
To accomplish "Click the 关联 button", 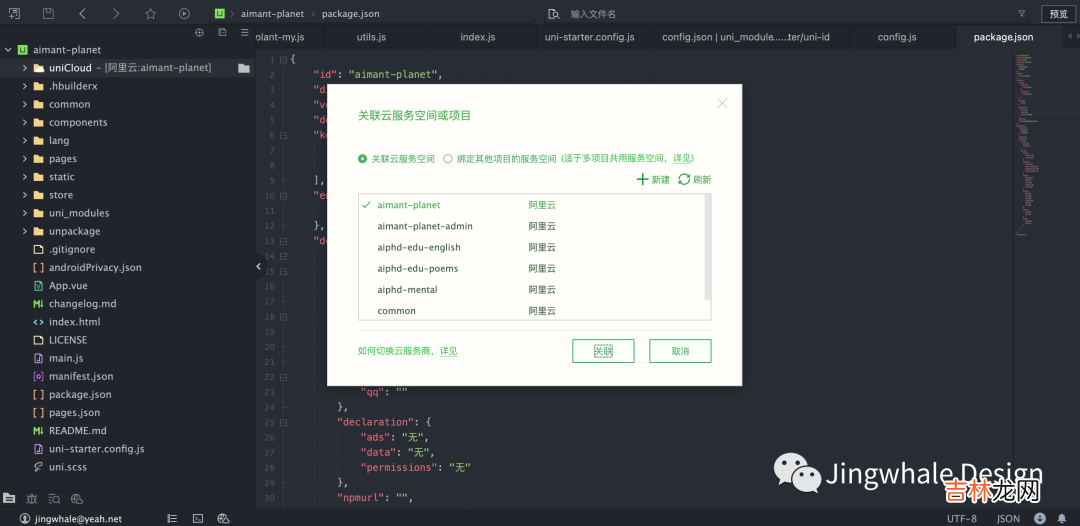I will (x=603, y=351).
